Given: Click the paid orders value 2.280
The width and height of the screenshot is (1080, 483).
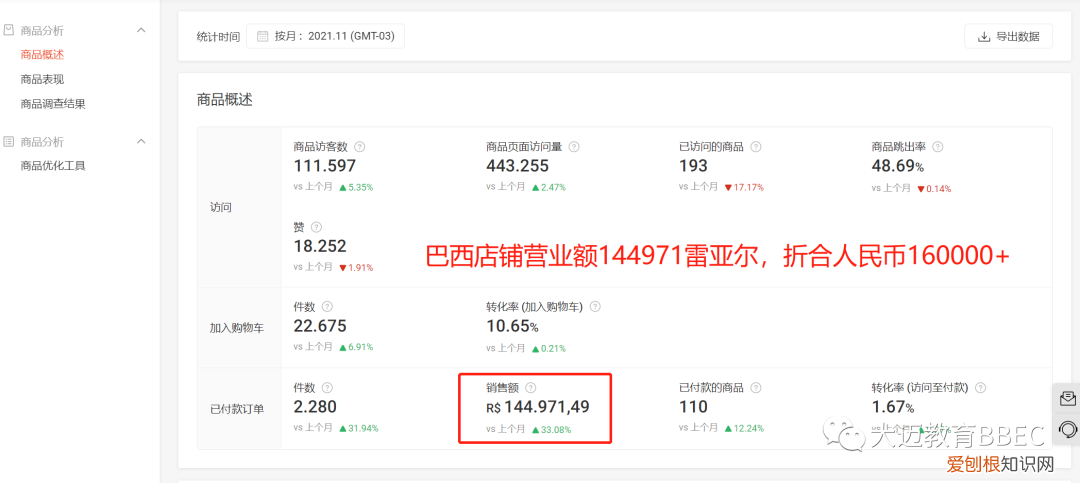Looking at the screenshot, I should [x=315, y=407].
